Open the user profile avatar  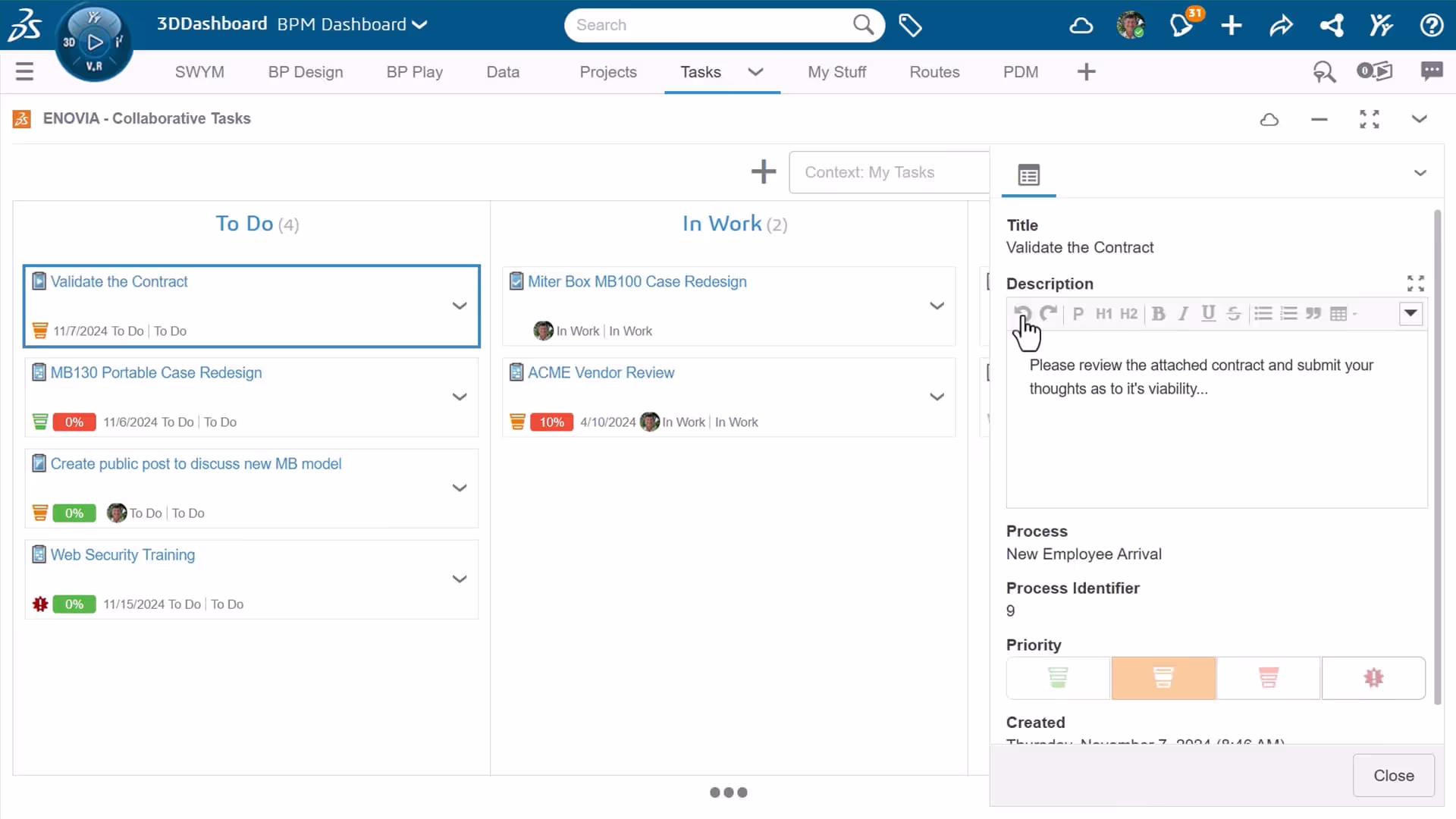pyautogui.click(x=1131, y=25)
